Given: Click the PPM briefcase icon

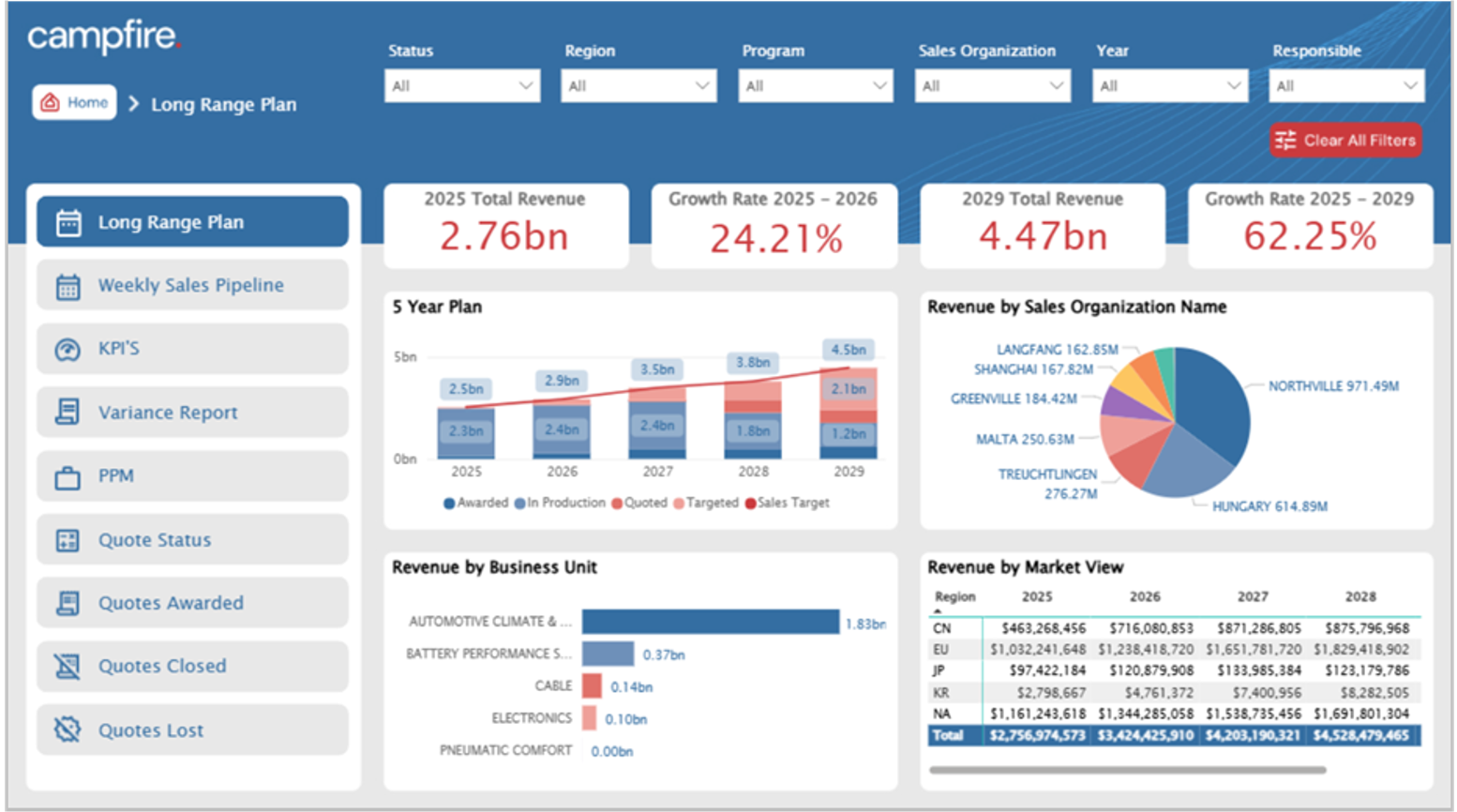Looking at the screenshot, I should click(68, 476).
